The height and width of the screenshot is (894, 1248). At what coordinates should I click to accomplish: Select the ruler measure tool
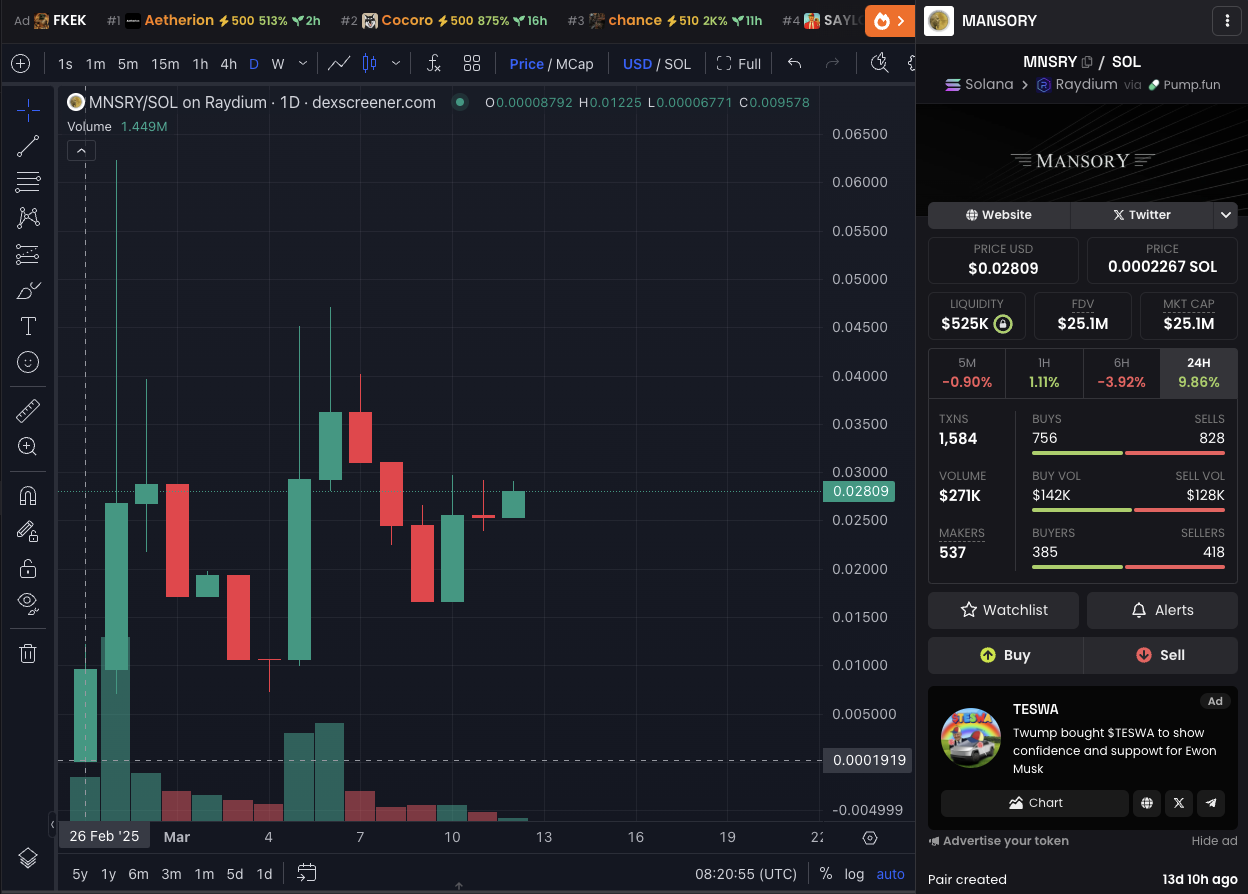(x=28, y=410)
